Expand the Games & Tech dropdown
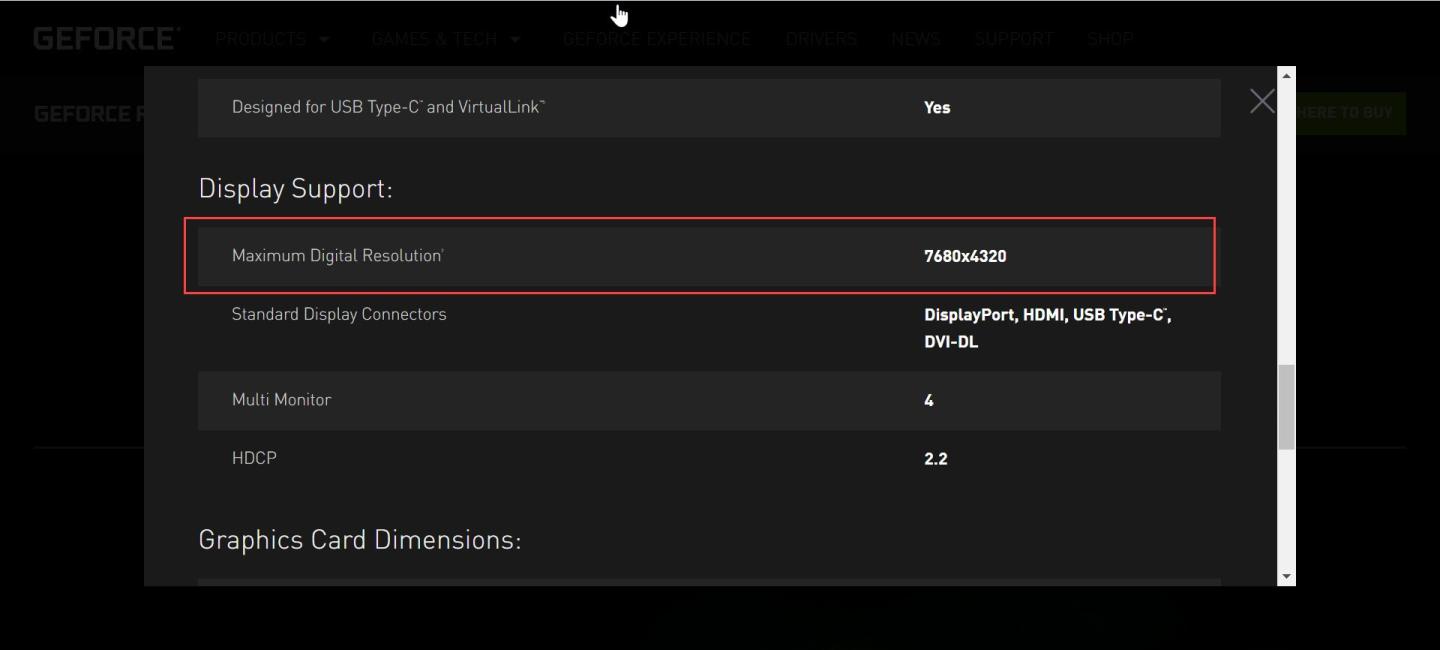 445,39
